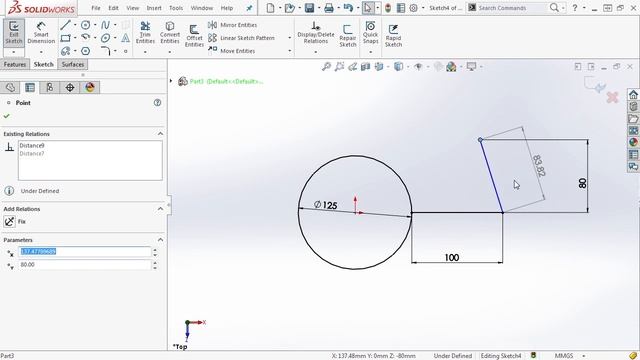Click the Print icon
This screenshot has height=360, width=640.
coord(329,8)
